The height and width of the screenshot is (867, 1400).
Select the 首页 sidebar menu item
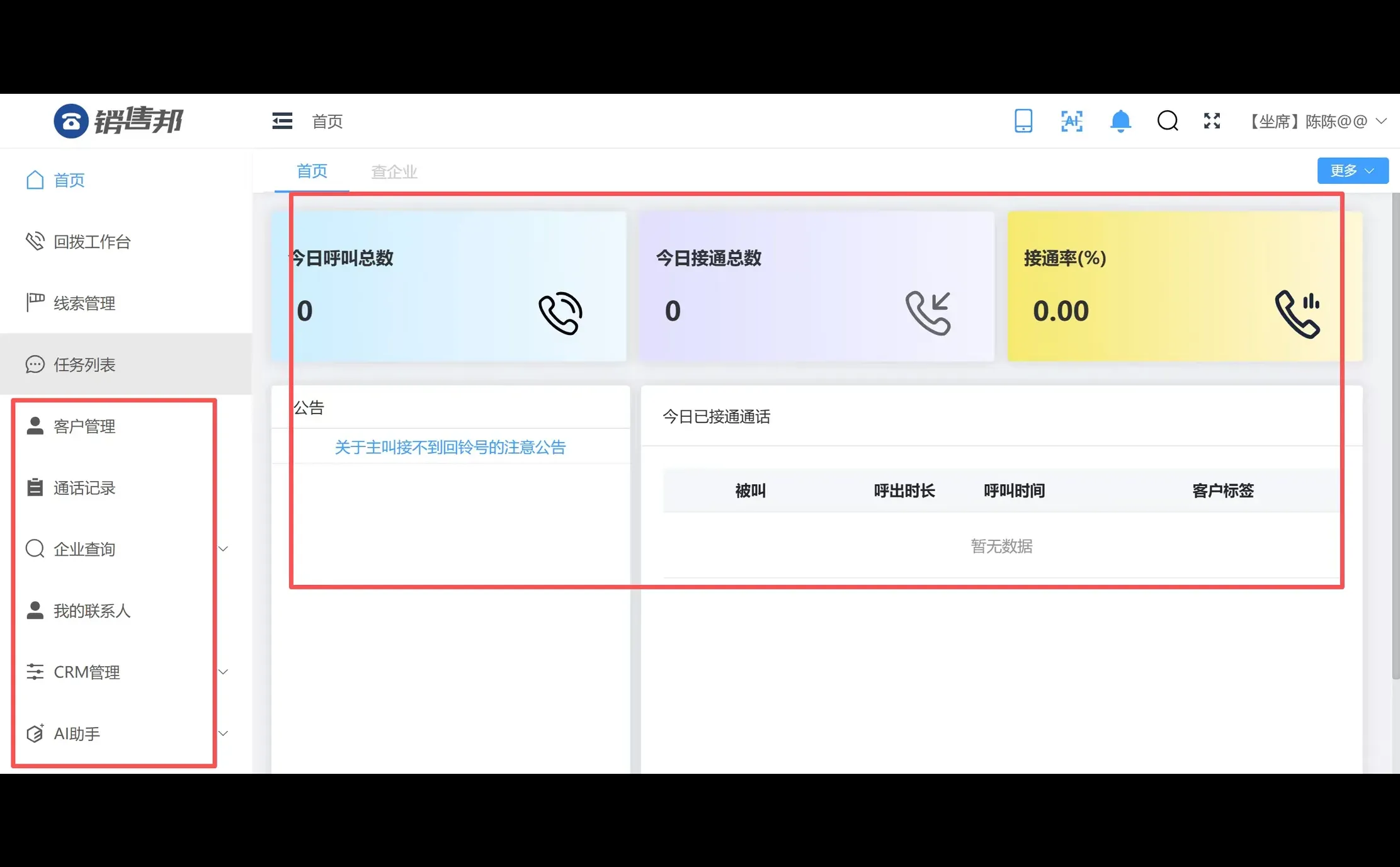pos(69,180)
